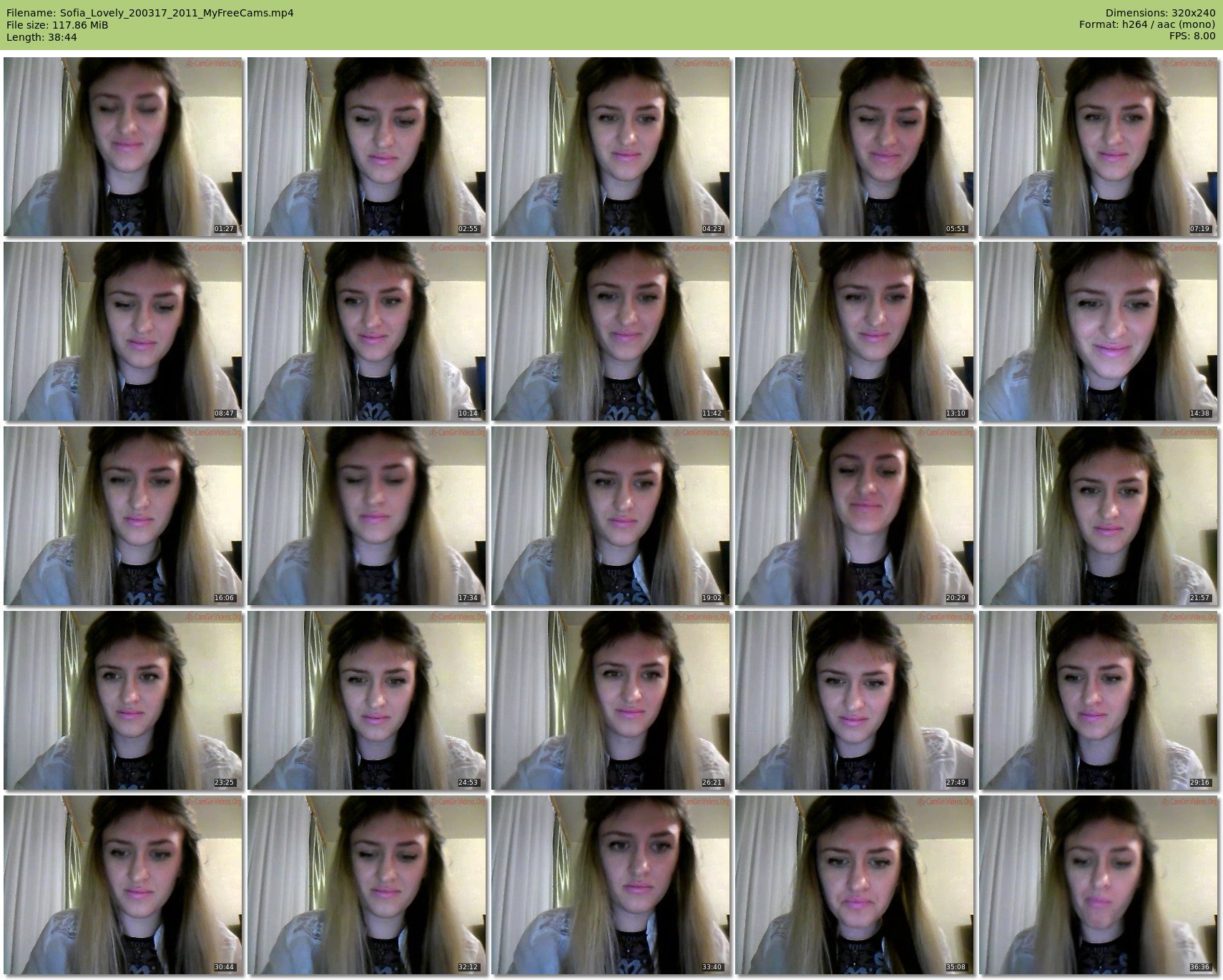Click the thumbnail stamped 33:40
The image size is (1223, 980).
(x=611, y=885)
